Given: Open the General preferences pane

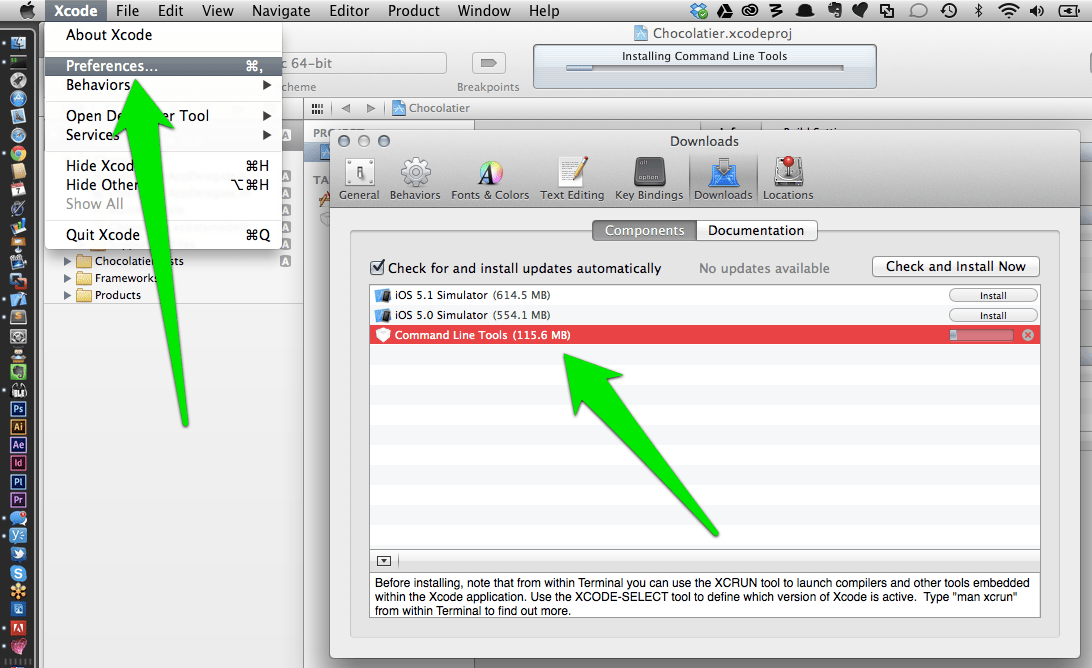Looking at the screenshot, I should [359, 179].
